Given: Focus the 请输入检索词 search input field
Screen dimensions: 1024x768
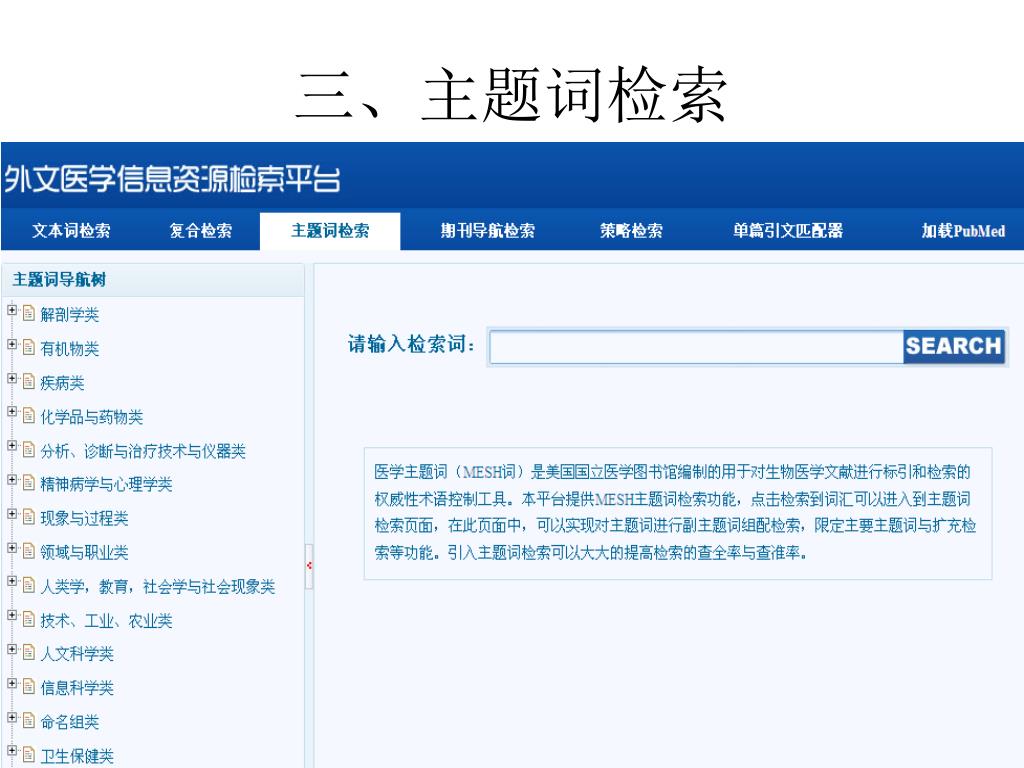Looking at the screenshot, I should coord(696,346).
